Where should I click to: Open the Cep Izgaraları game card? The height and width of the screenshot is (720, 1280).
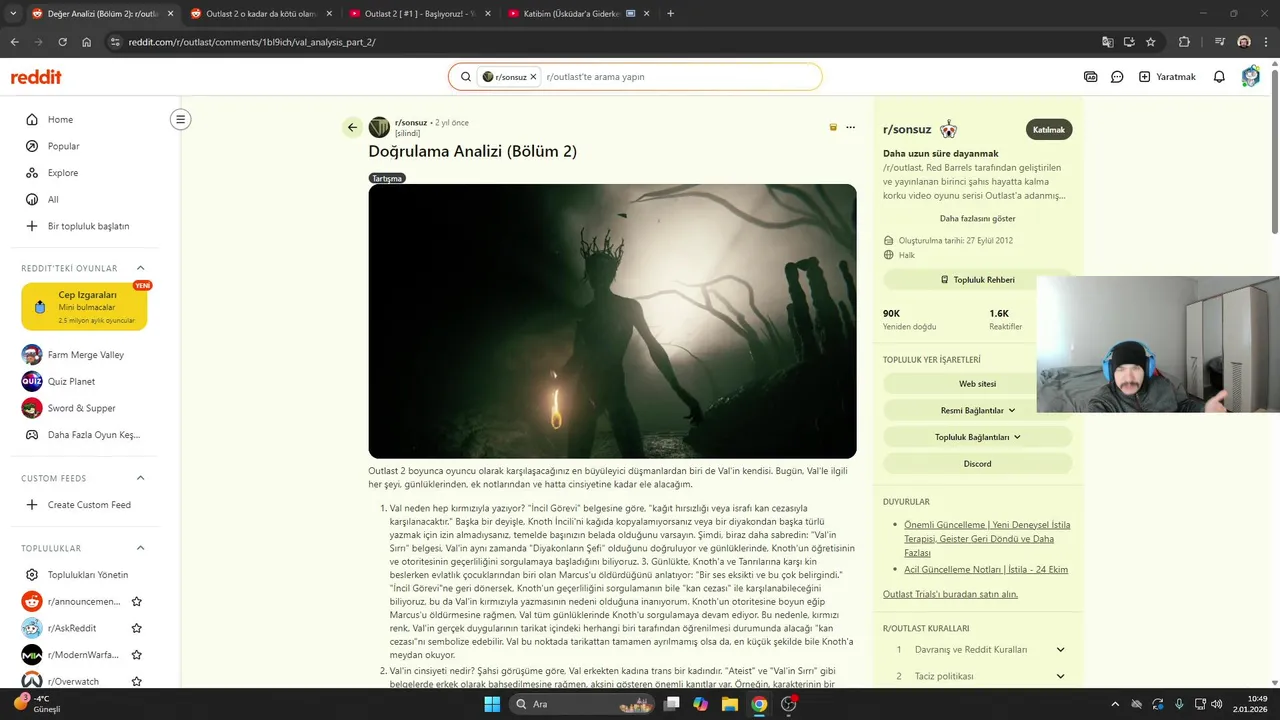(84, 307)
